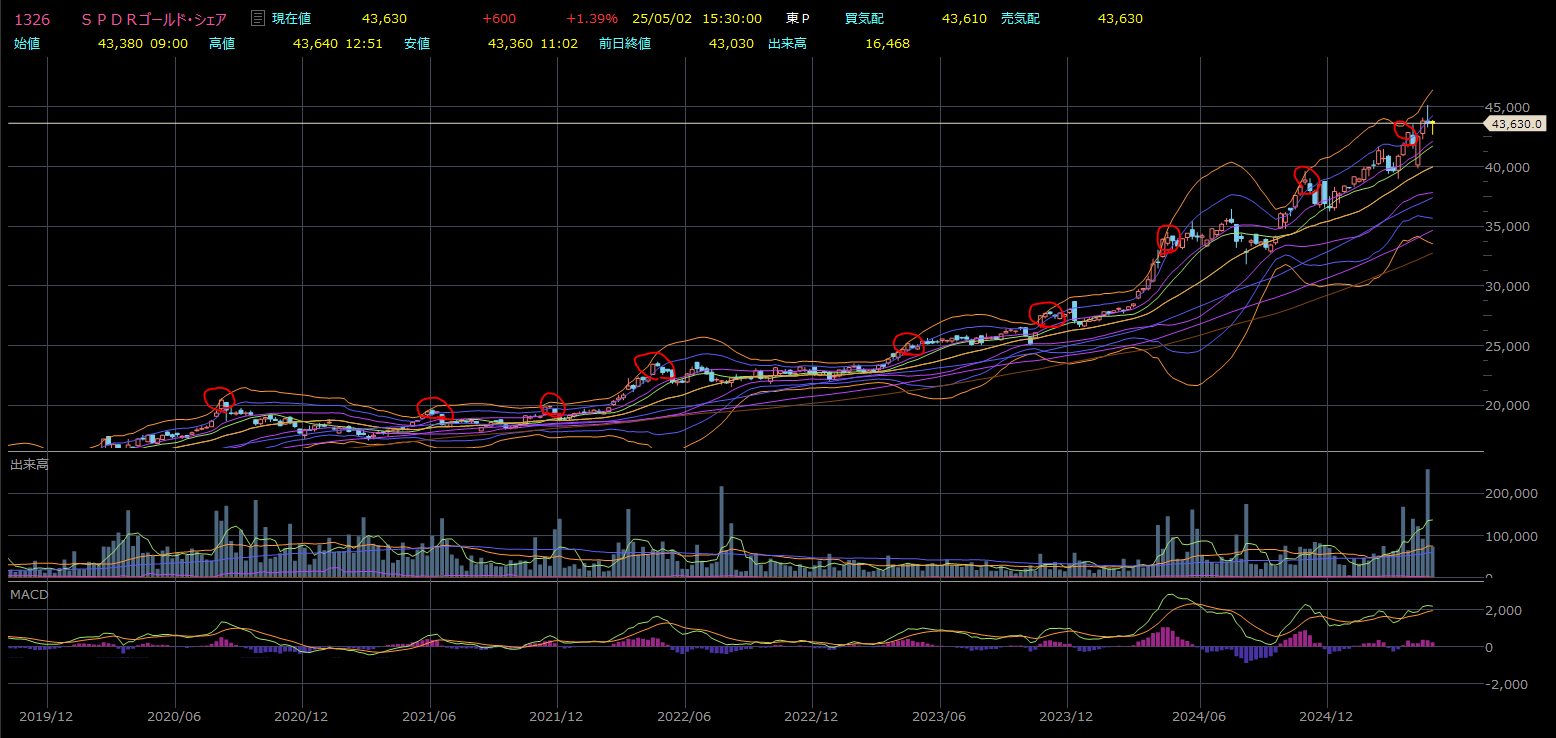Click the 2019/12 date label
Viewport: 1556px width, 738px height.
(x=47, y=717)
